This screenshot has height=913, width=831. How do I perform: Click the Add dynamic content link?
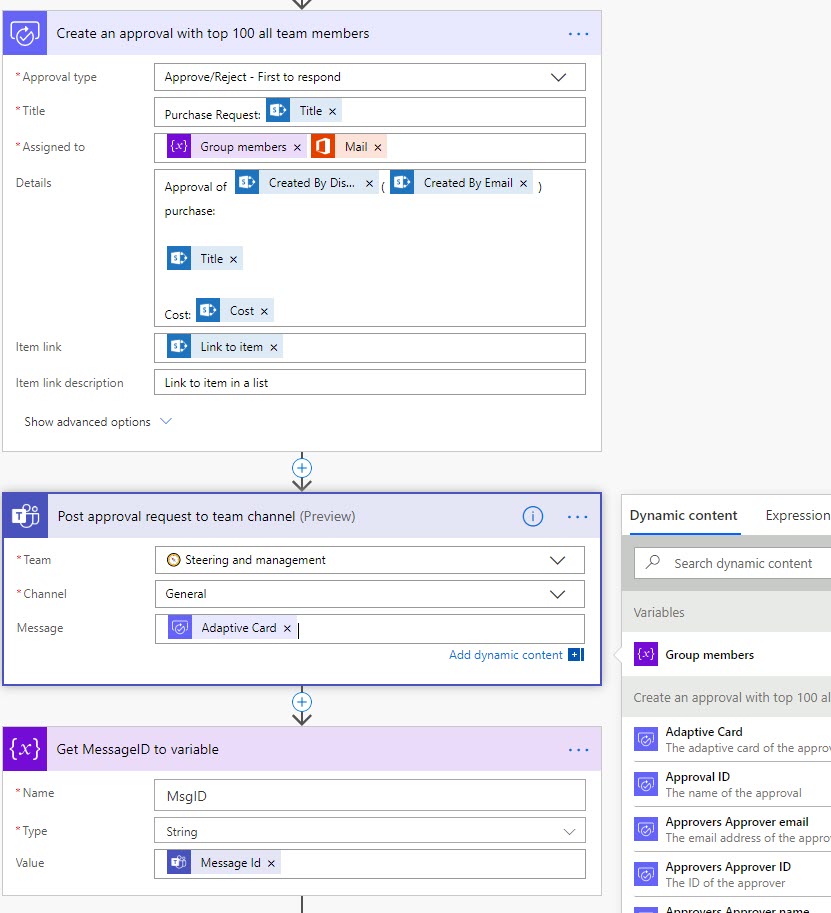pos(506,655)
